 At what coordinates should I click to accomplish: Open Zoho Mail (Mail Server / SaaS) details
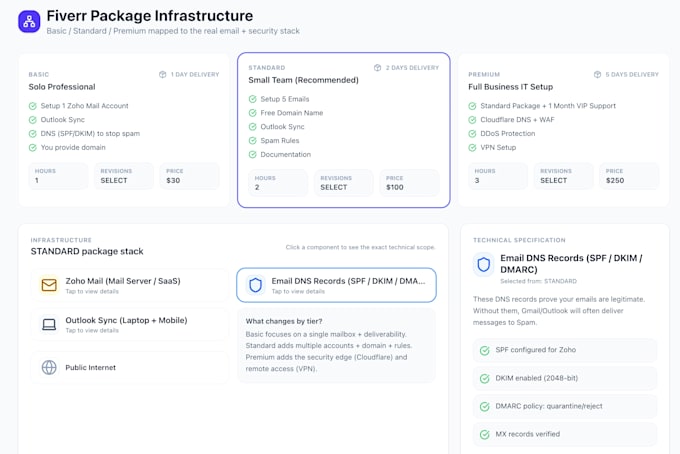pos(129,285)
